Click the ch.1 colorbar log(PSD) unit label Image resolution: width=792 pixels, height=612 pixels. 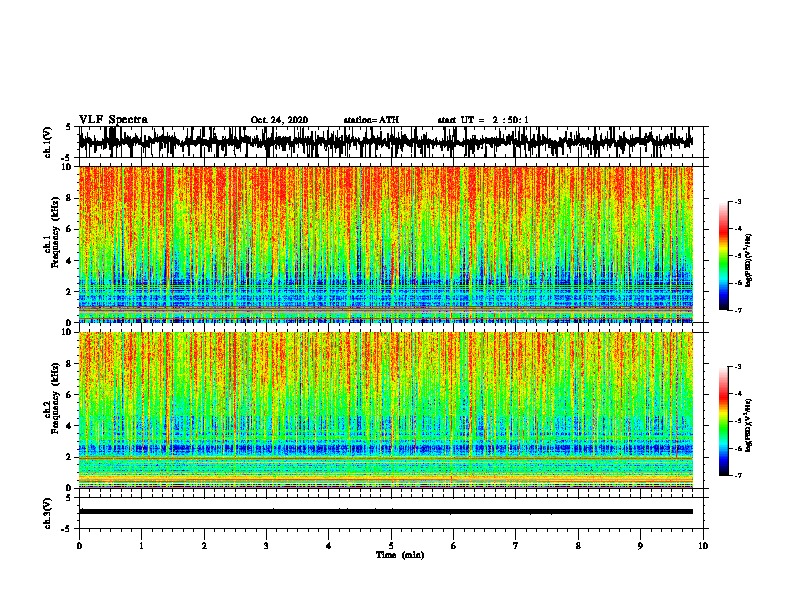(749, 260)
